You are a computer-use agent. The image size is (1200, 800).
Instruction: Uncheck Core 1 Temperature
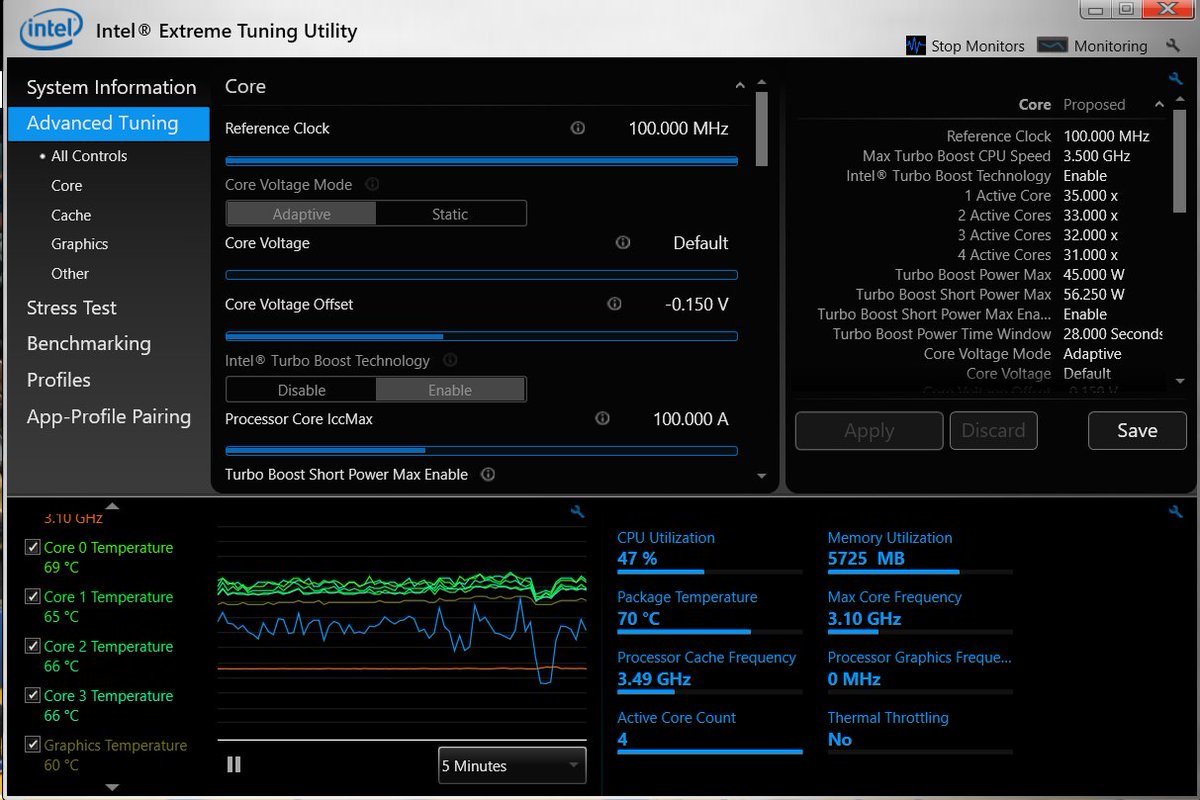[32, 597]
